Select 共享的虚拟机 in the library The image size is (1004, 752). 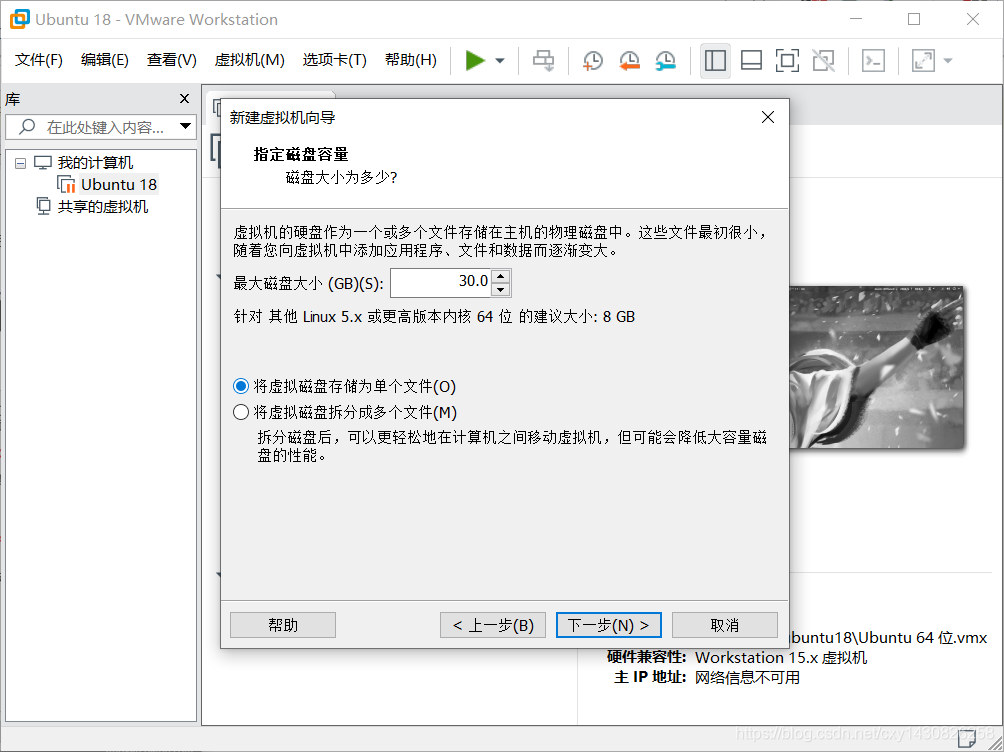pyautogui.click(x=102, y=206)
